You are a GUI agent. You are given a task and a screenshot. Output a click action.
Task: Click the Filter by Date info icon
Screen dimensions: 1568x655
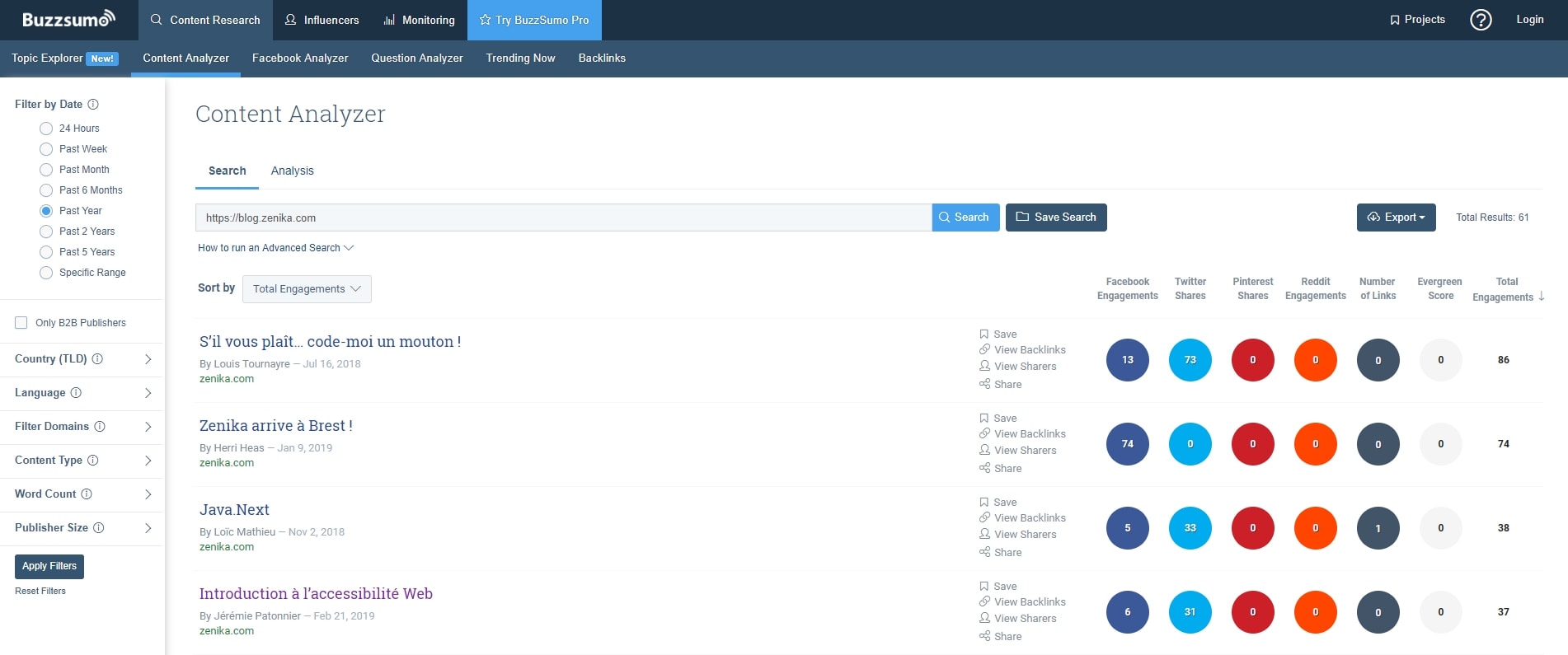pos(93,105)
